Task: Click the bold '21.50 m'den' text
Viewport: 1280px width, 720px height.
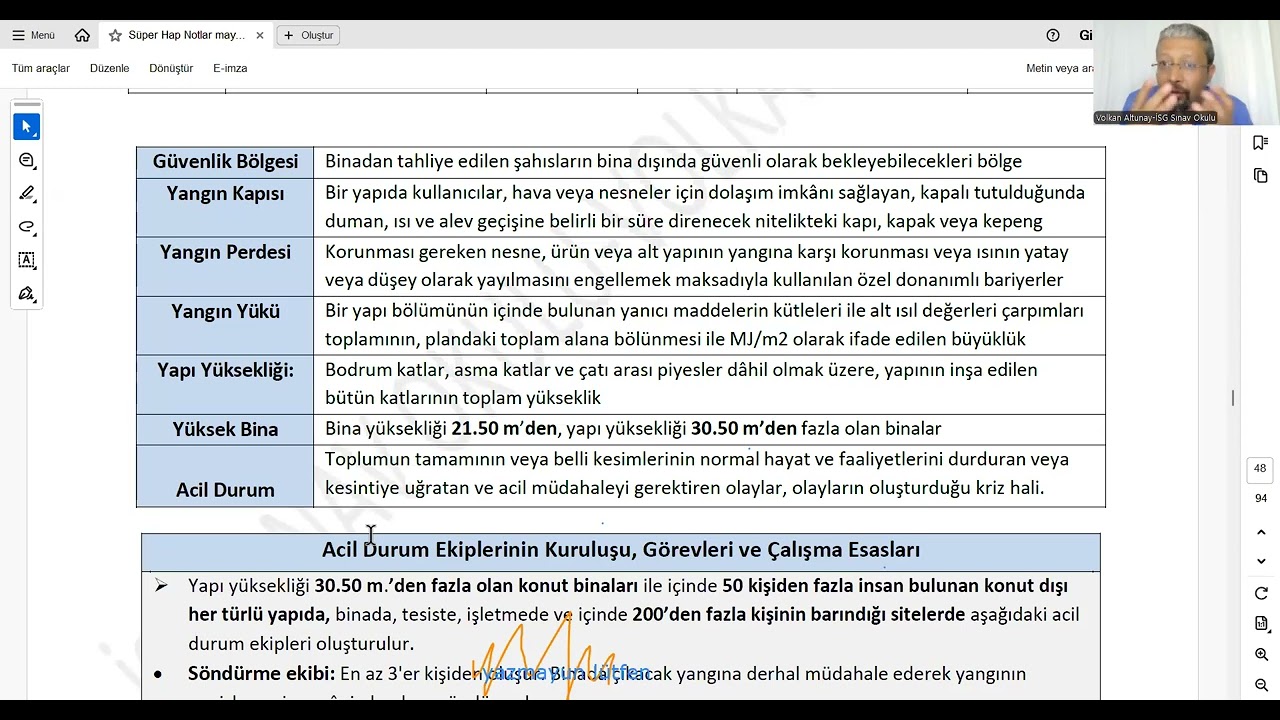Action: point(504,429)
